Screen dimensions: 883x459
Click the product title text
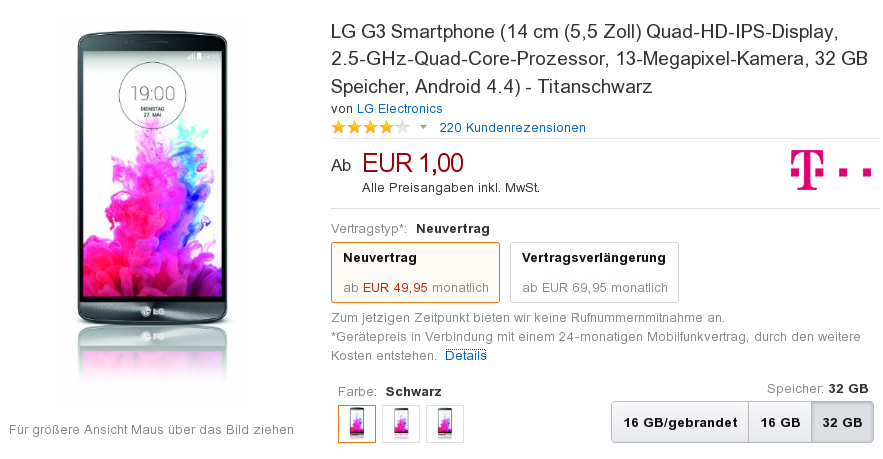click(x=599, y=59)
